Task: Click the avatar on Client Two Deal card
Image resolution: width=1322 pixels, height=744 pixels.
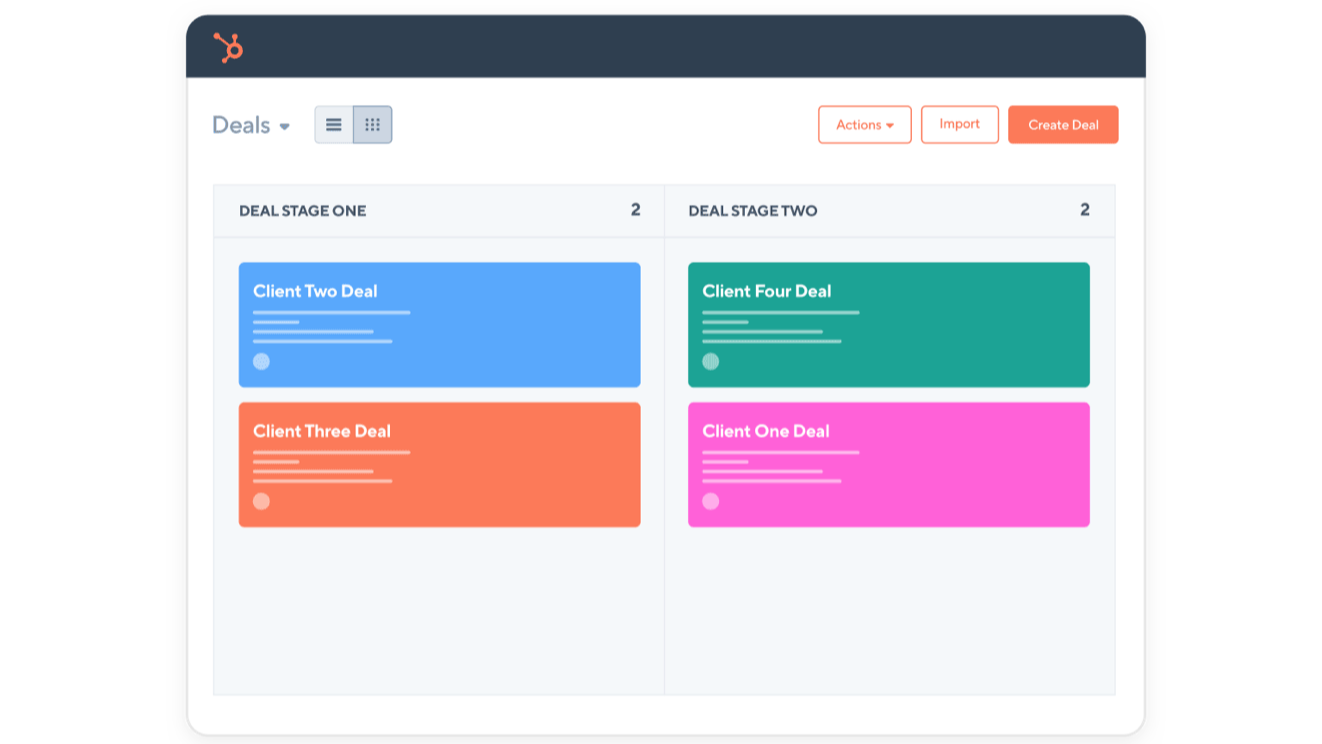Action: (262, 362)
